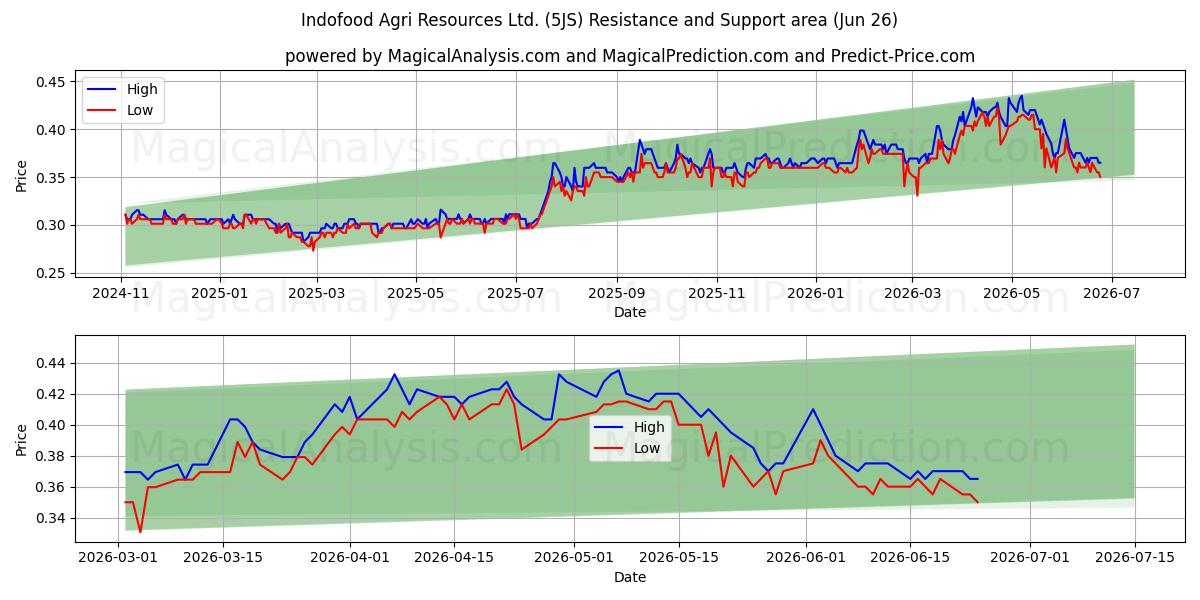
Task: Click the 2026-01 tick label
Action: point(815,293)
